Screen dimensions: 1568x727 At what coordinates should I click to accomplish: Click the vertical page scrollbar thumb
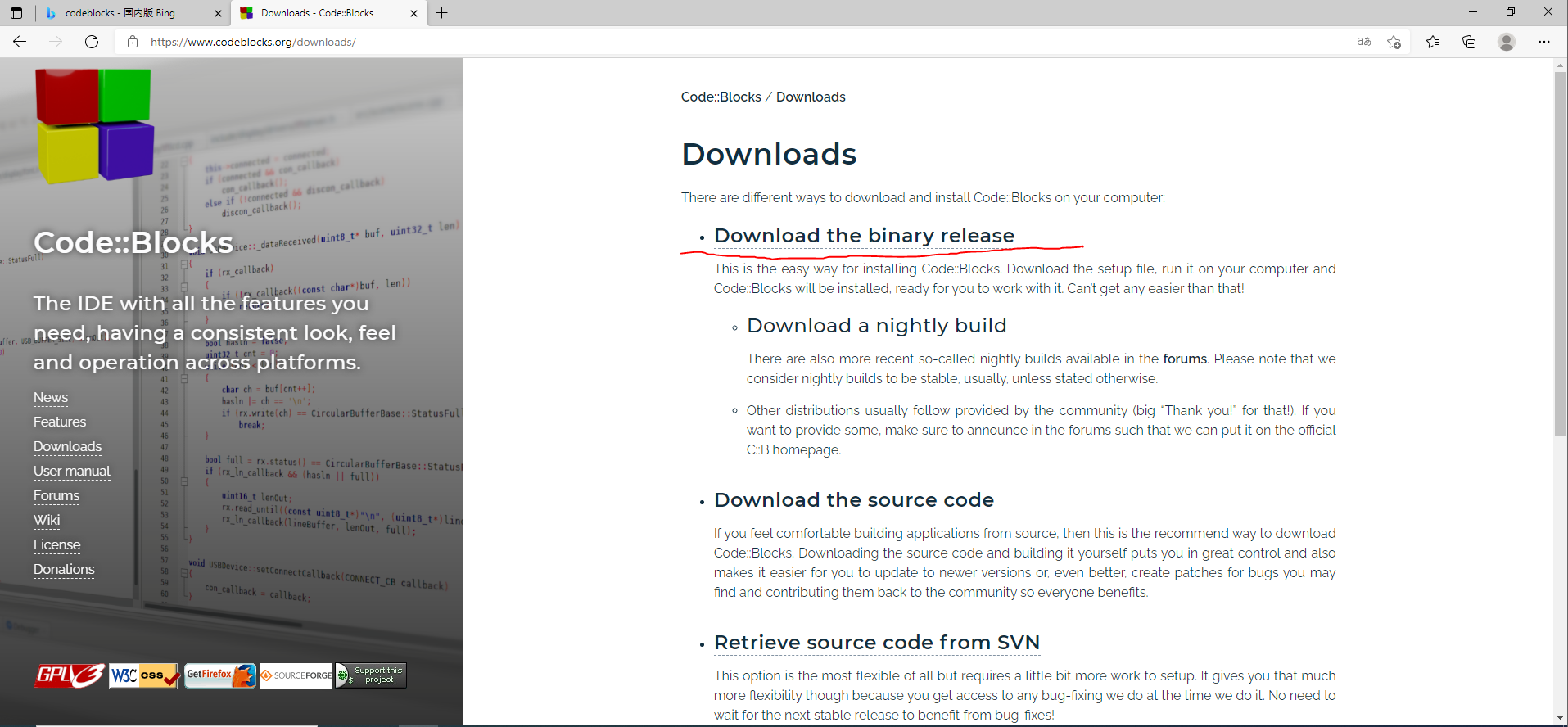tap(1560, 254)
